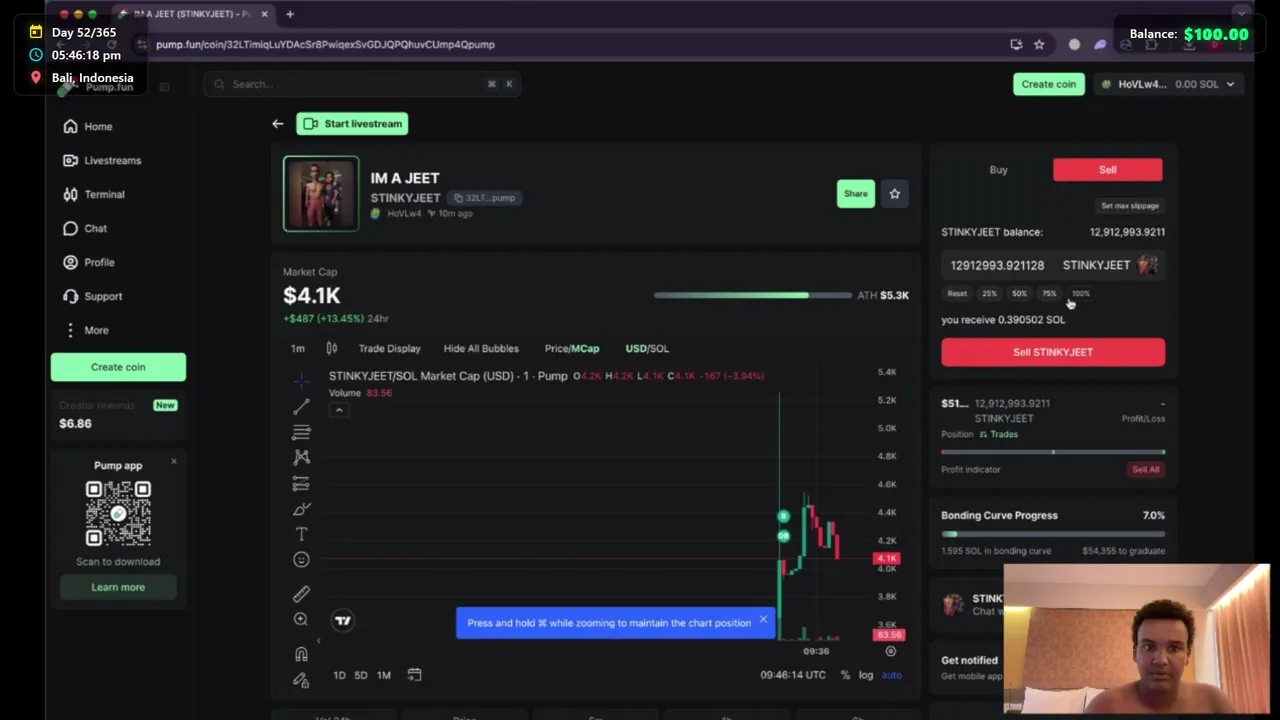Select the brush drawing tool
The width and height of the screenshot is (1280, 720).
point(301,509)
